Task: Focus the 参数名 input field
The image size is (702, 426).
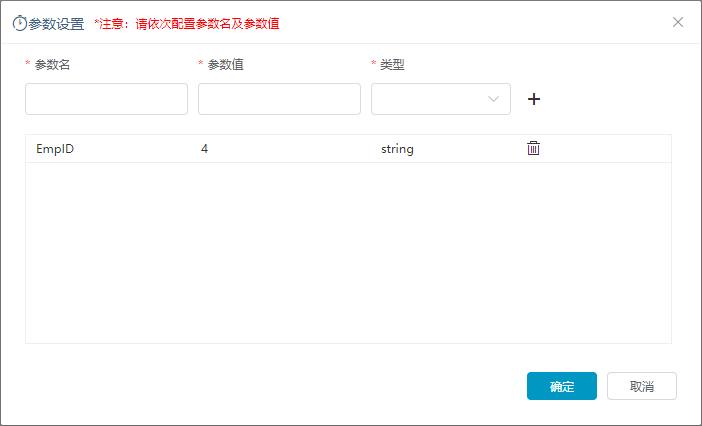Action: pos(107,99)
